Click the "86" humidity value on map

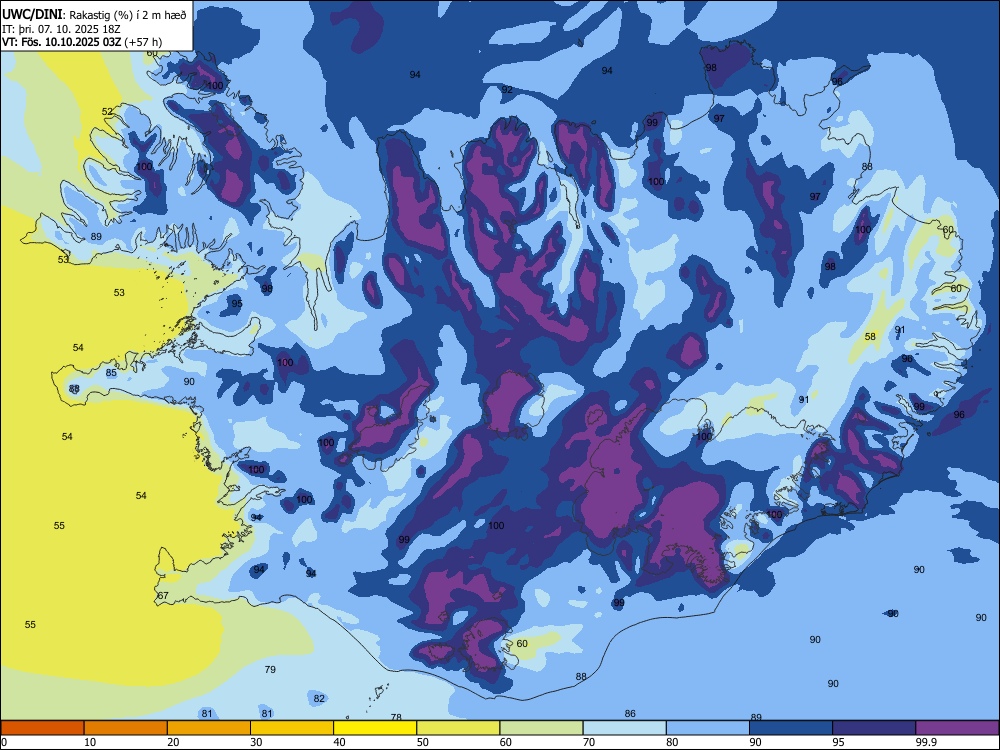tap(630, 714)
